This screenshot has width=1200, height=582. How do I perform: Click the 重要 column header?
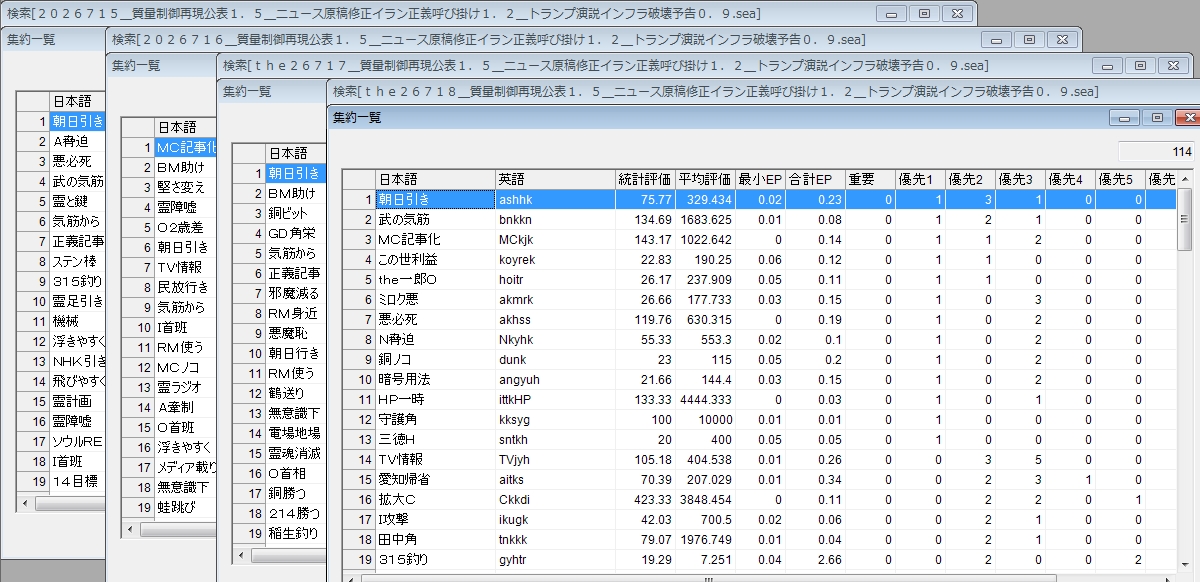(870, 179)
